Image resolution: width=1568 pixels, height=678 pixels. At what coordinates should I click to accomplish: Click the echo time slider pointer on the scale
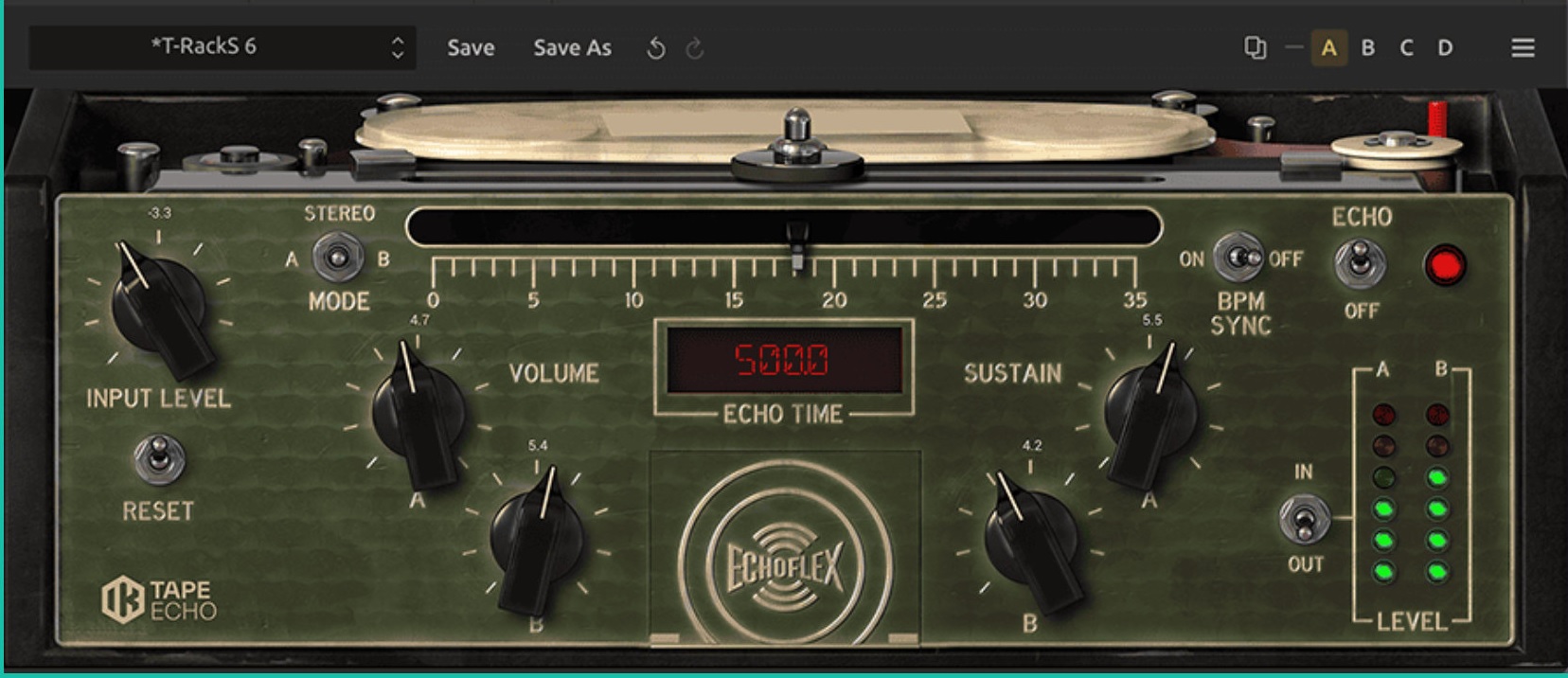pyautogui.click(x=797, y=244)
